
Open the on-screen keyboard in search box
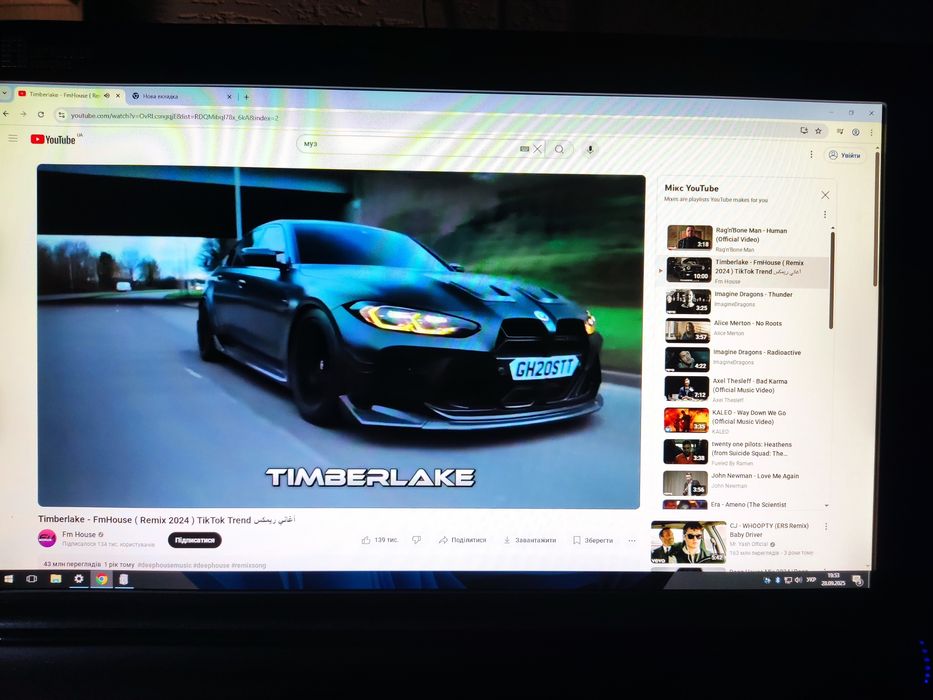[x=524, y=149]
